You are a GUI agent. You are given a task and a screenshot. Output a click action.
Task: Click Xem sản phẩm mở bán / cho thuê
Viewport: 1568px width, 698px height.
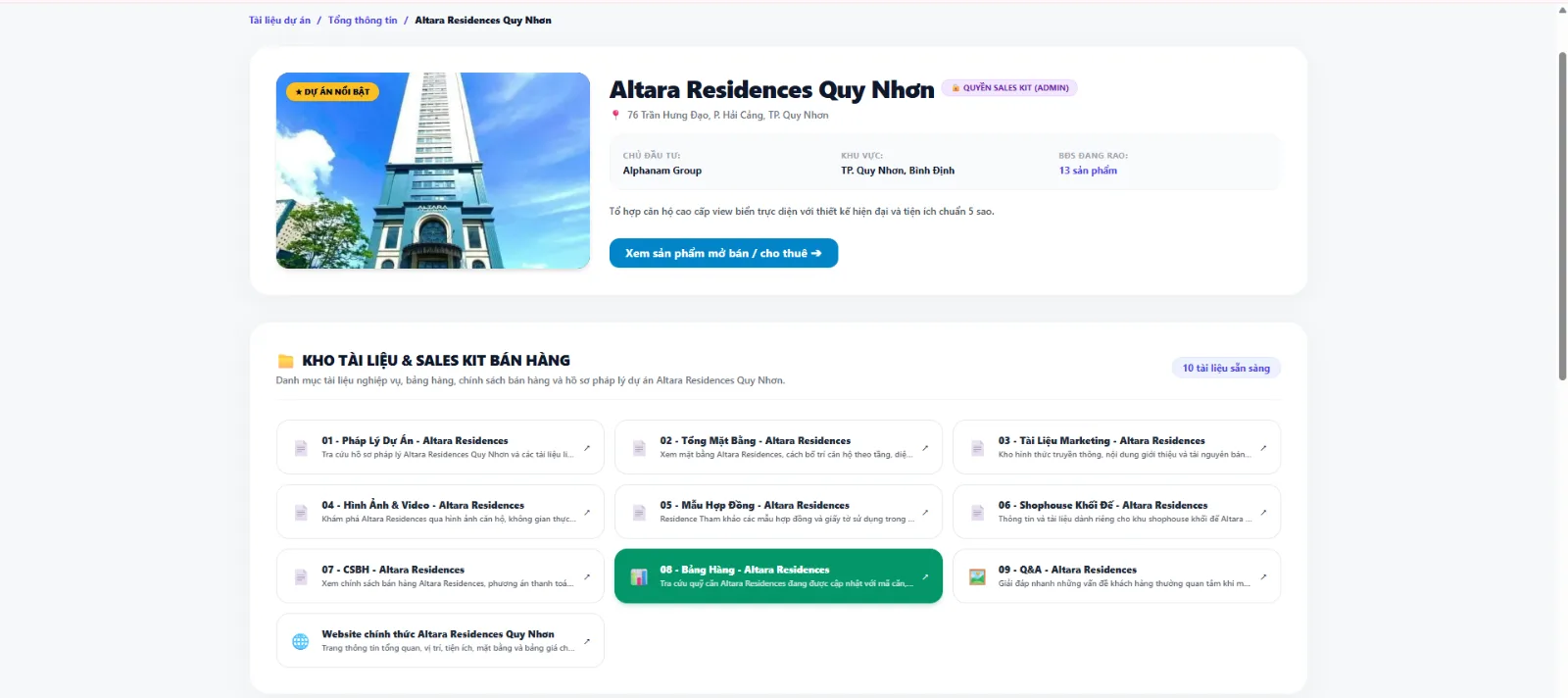coord(723,253)
